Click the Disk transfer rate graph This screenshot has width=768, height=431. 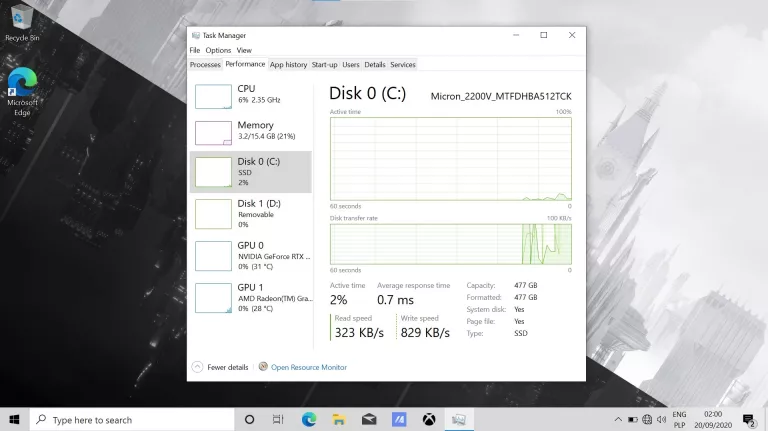(451, 244)
